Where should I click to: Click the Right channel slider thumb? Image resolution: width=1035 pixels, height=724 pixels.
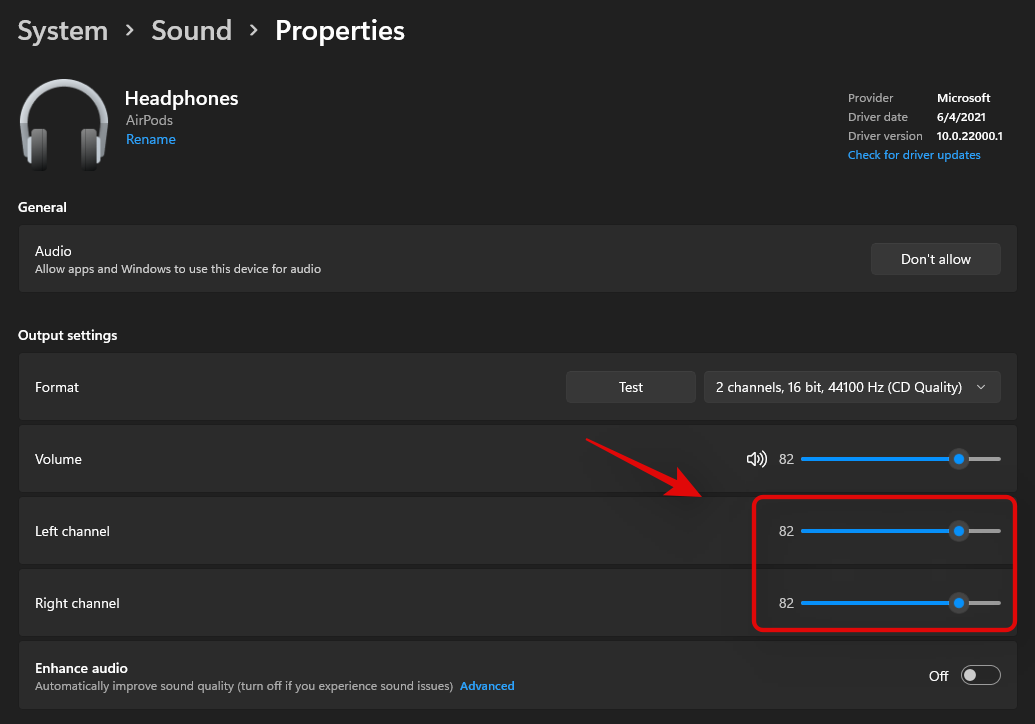959,603
